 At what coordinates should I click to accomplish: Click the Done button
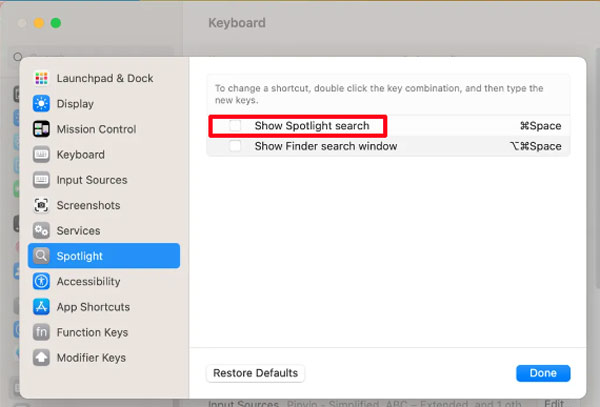click(x=543, y=373)
